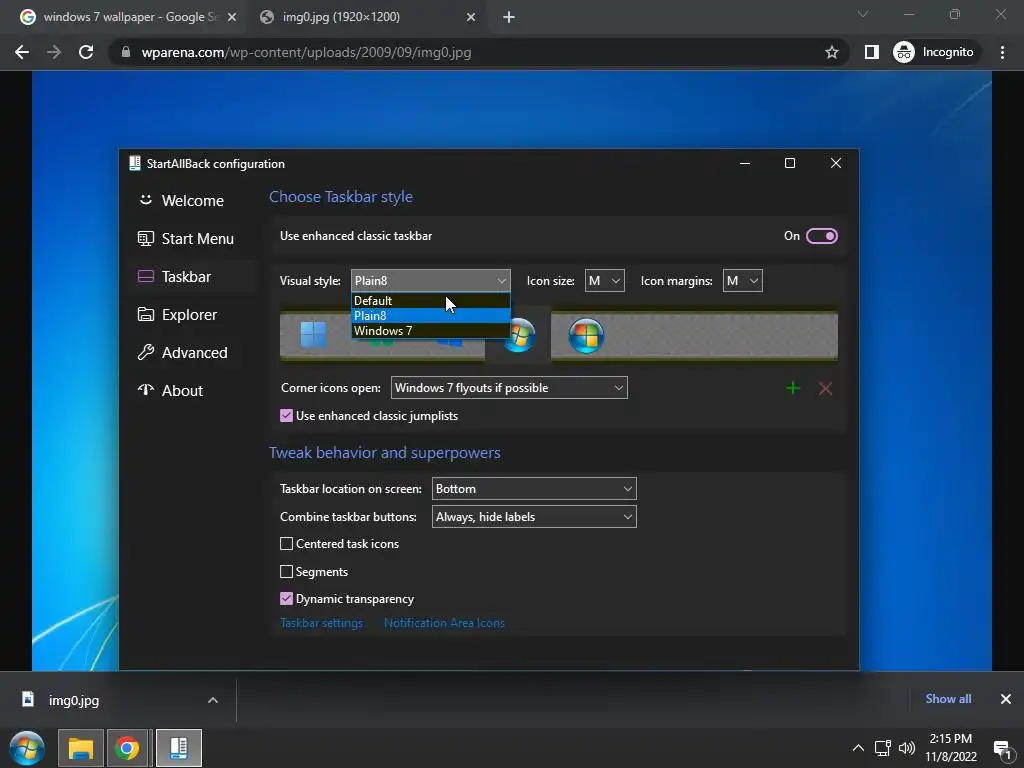This screenshot has height=768, width=1024.
Task: Bookmark this page star icon
Action: 831,52
